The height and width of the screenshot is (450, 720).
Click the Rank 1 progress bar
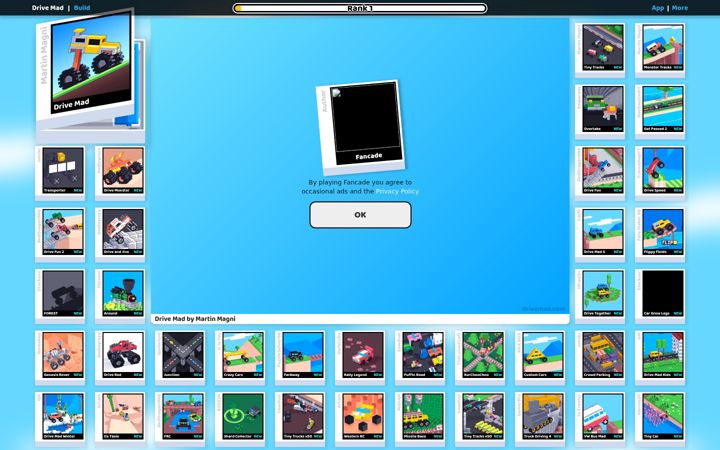(x=360, y=8)
